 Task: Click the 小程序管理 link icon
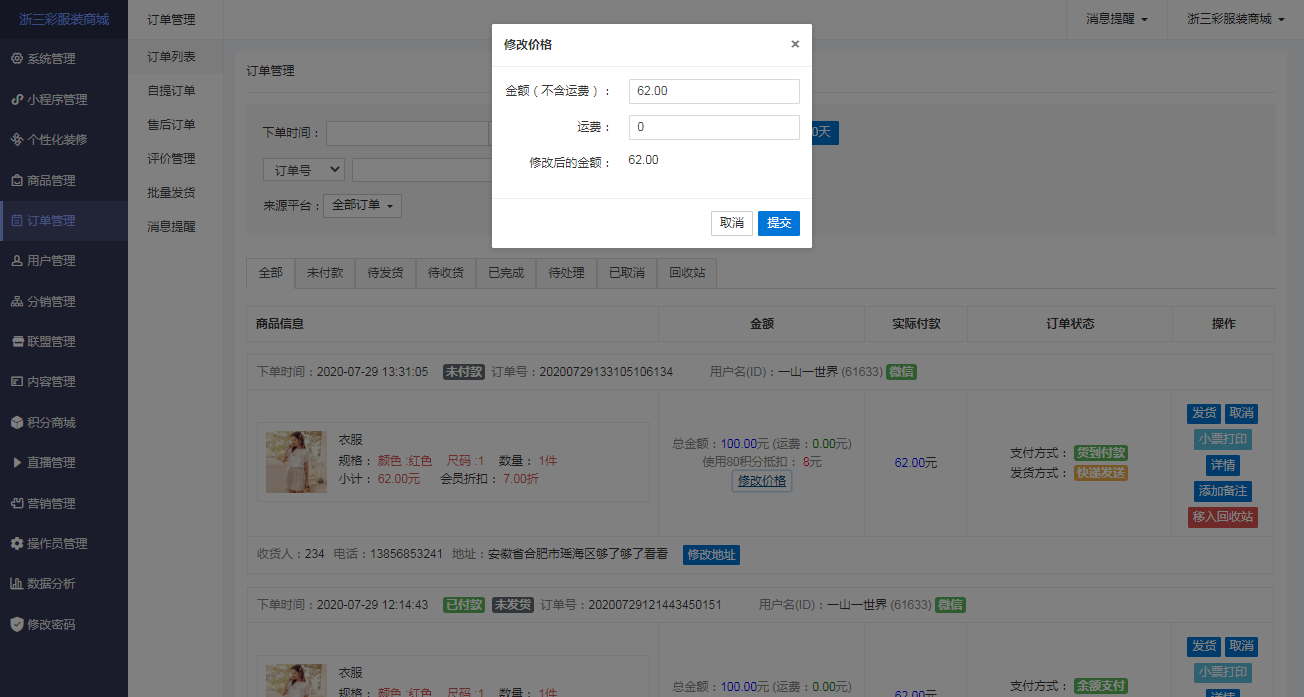[x=16, y=99]
